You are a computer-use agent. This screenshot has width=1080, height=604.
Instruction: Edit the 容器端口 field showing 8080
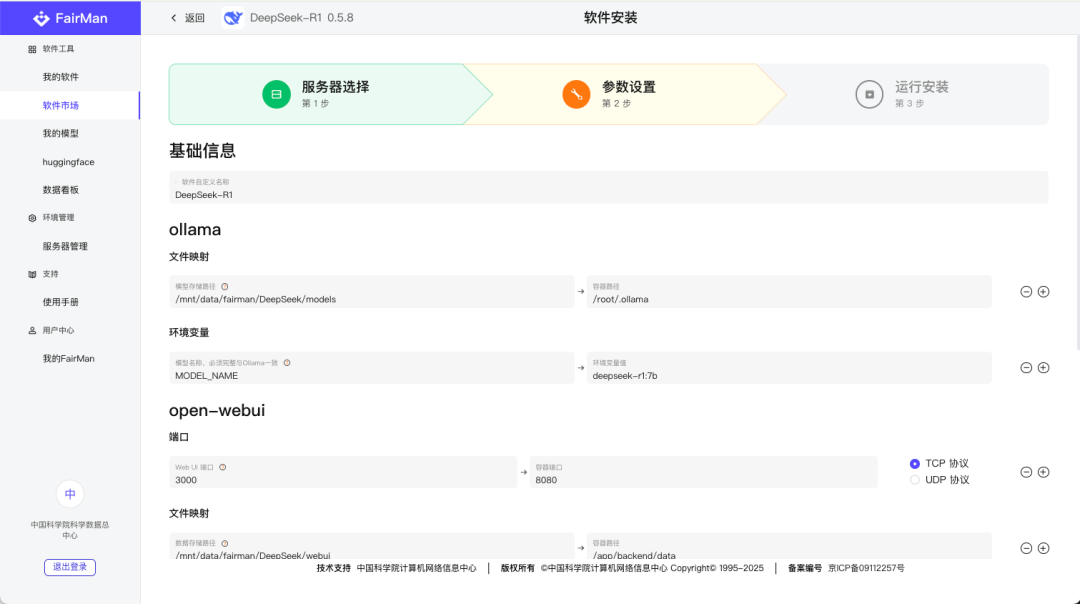704,472
